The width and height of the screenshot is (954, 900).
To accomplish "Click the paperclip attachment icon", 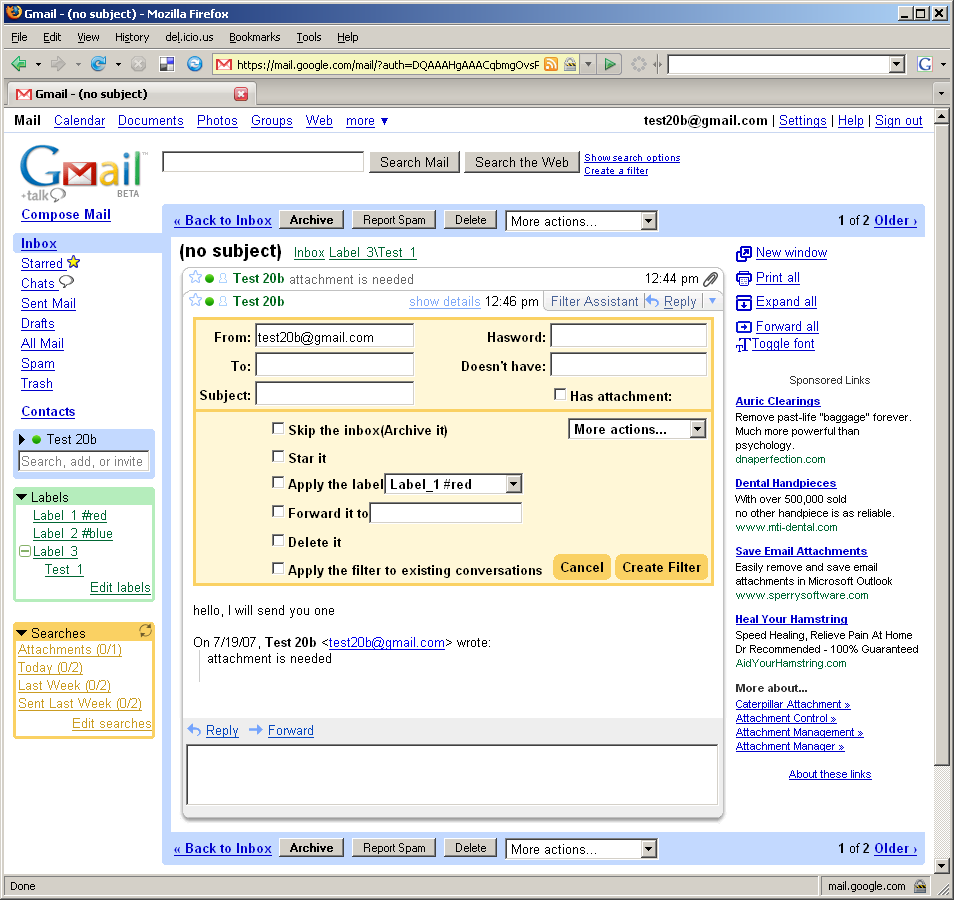I will pos(710,279).
